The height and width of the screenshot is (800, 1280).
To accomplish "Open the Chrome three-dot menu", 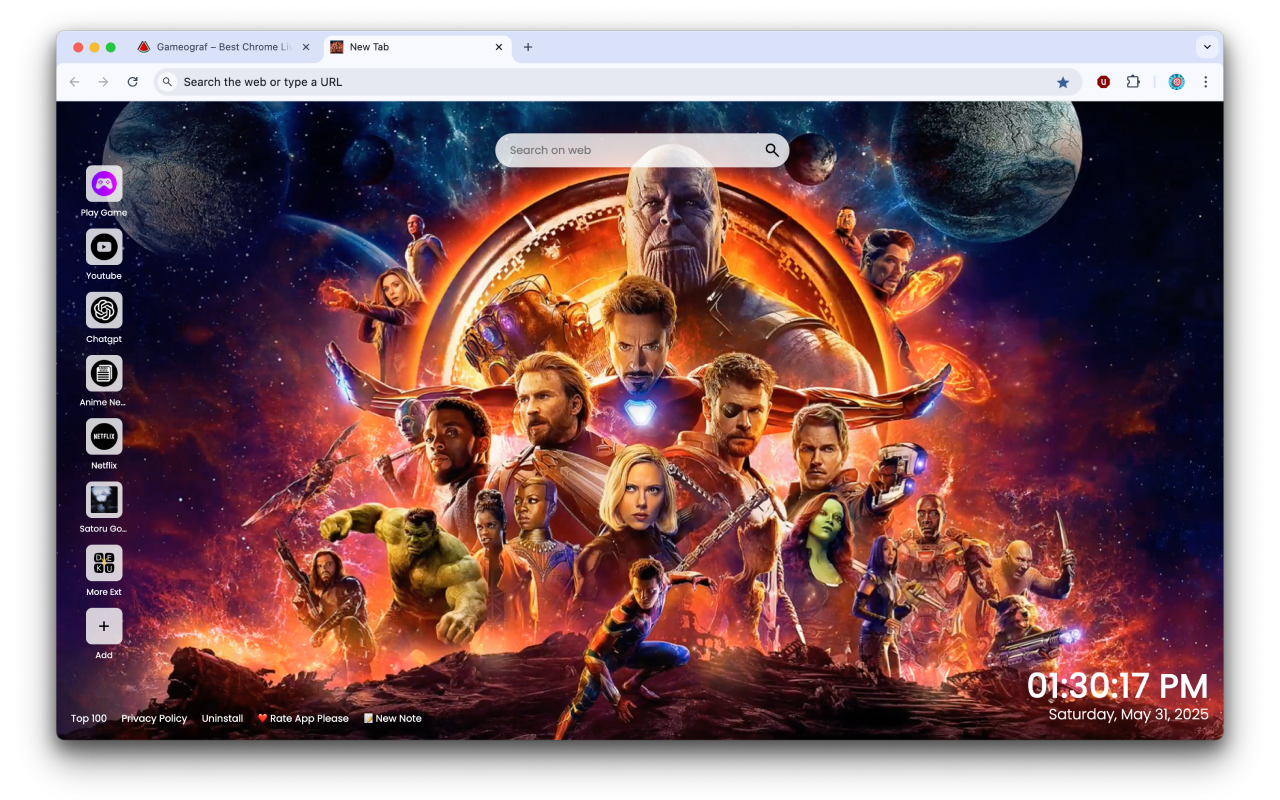I will (x=1206, y=82).
